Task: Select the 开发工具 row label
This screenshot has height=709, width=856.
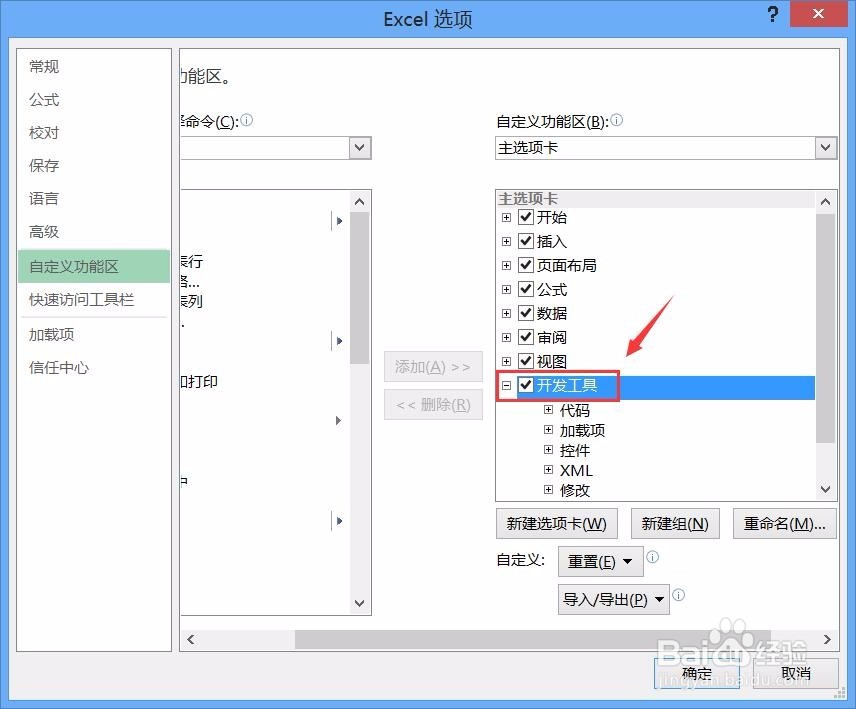Action: pos(567,385)
